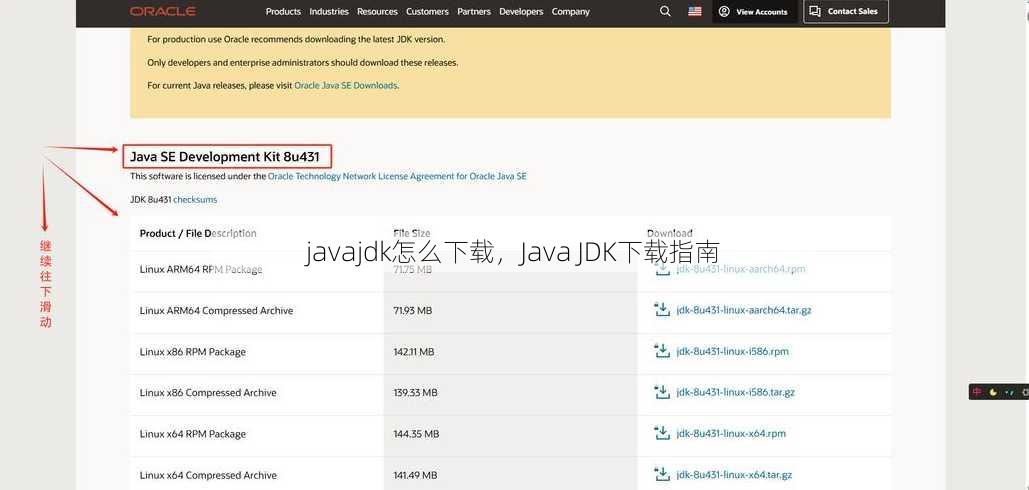Screen dimensions: 1029x490
Task: Open the JDK 8u431 checksums link
Action: coord(195,199)
